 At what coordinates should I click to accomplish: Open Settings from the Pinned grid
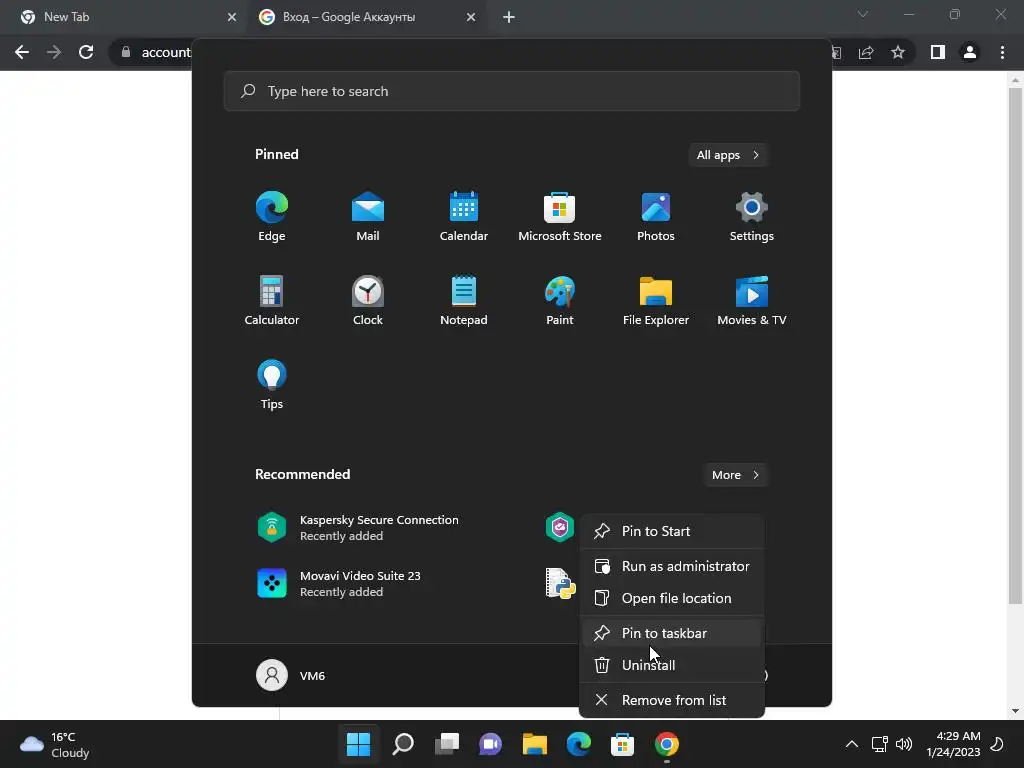click(752, 216)
